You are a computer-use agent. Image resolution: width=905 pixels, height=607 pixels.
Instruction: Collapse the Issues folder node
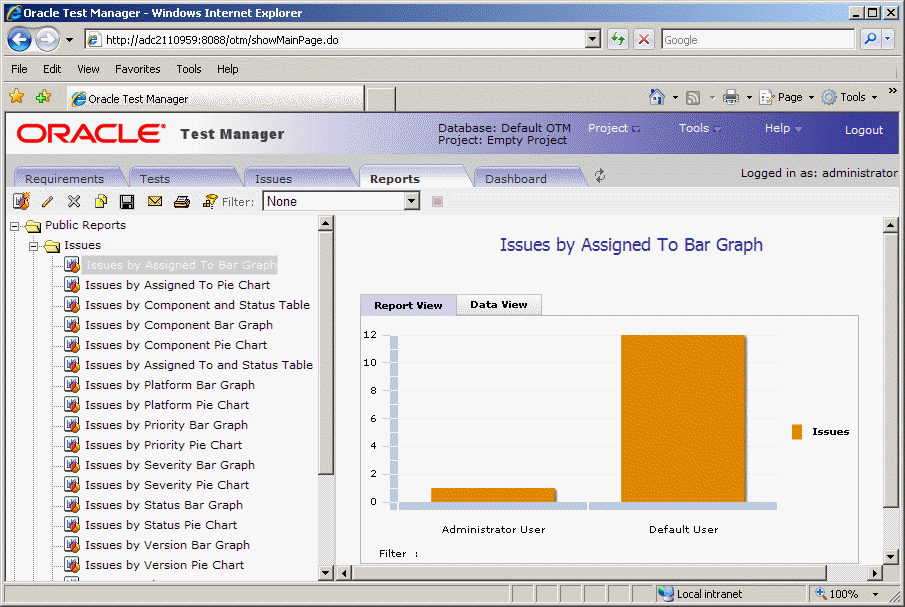coord(33,246)
